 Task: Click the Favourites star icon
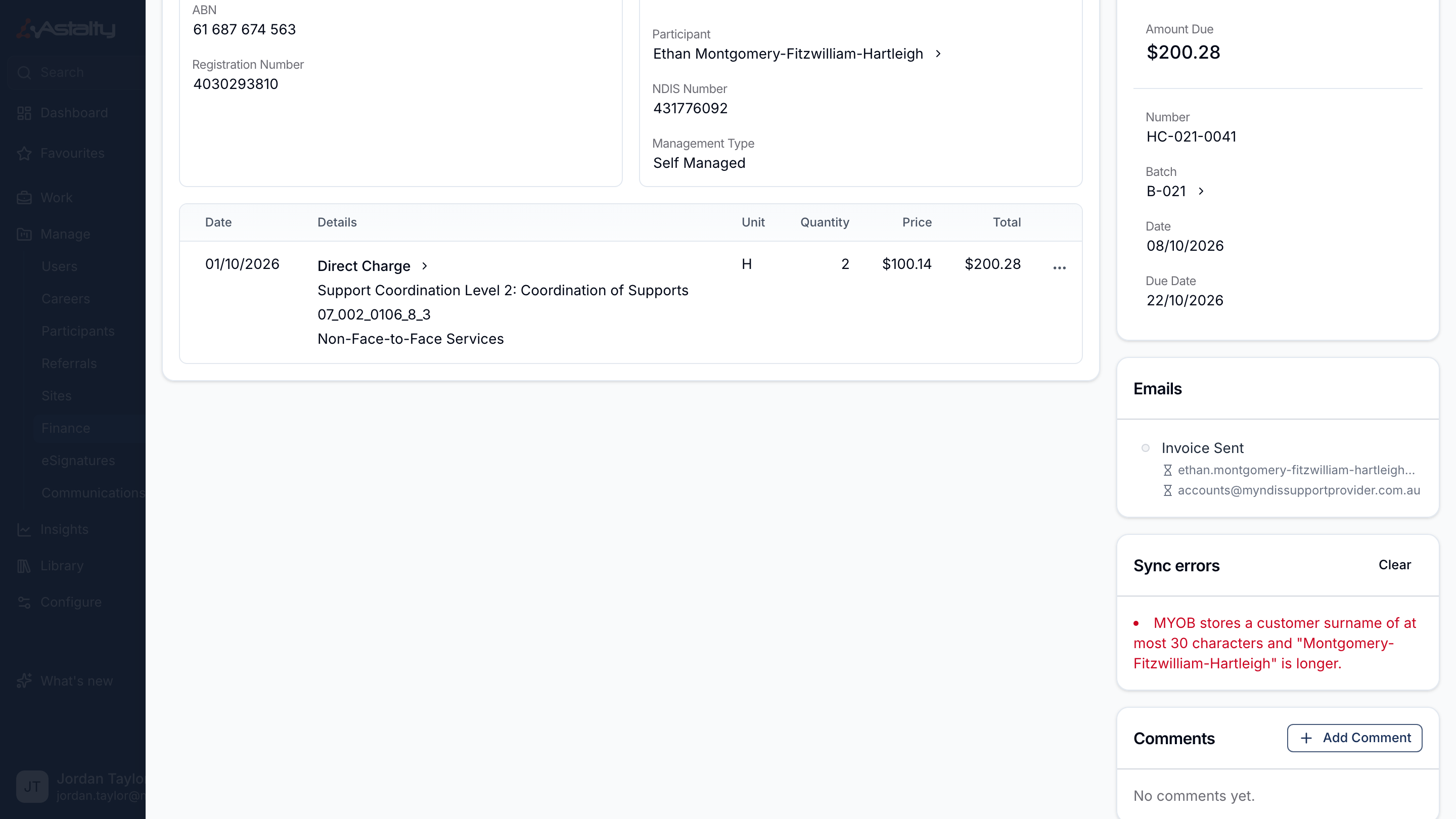tap(24, 153)
